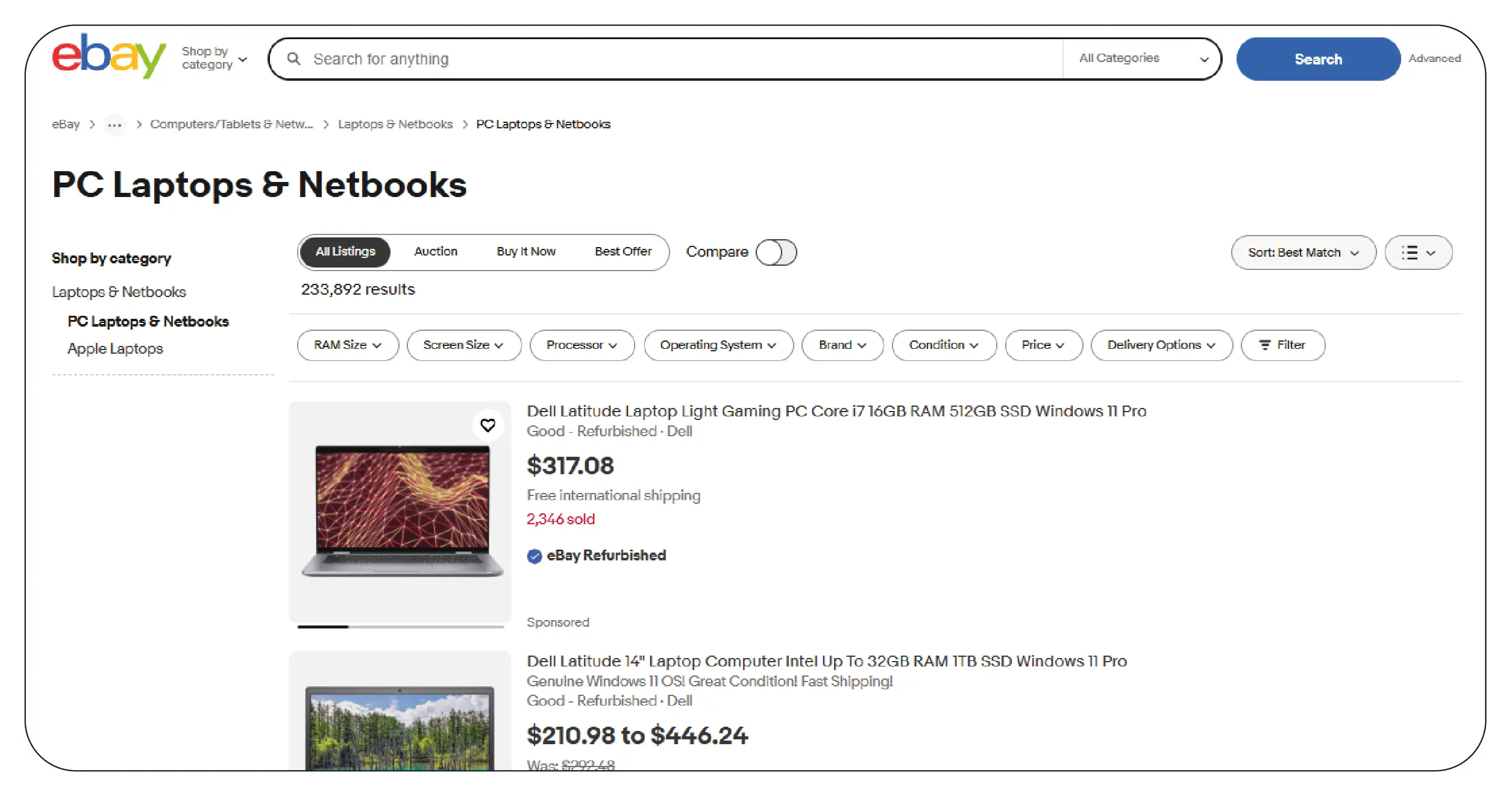This screenshot has width=1512, height=796.
Task: Open the Advanced search link
Action: 1434,59
